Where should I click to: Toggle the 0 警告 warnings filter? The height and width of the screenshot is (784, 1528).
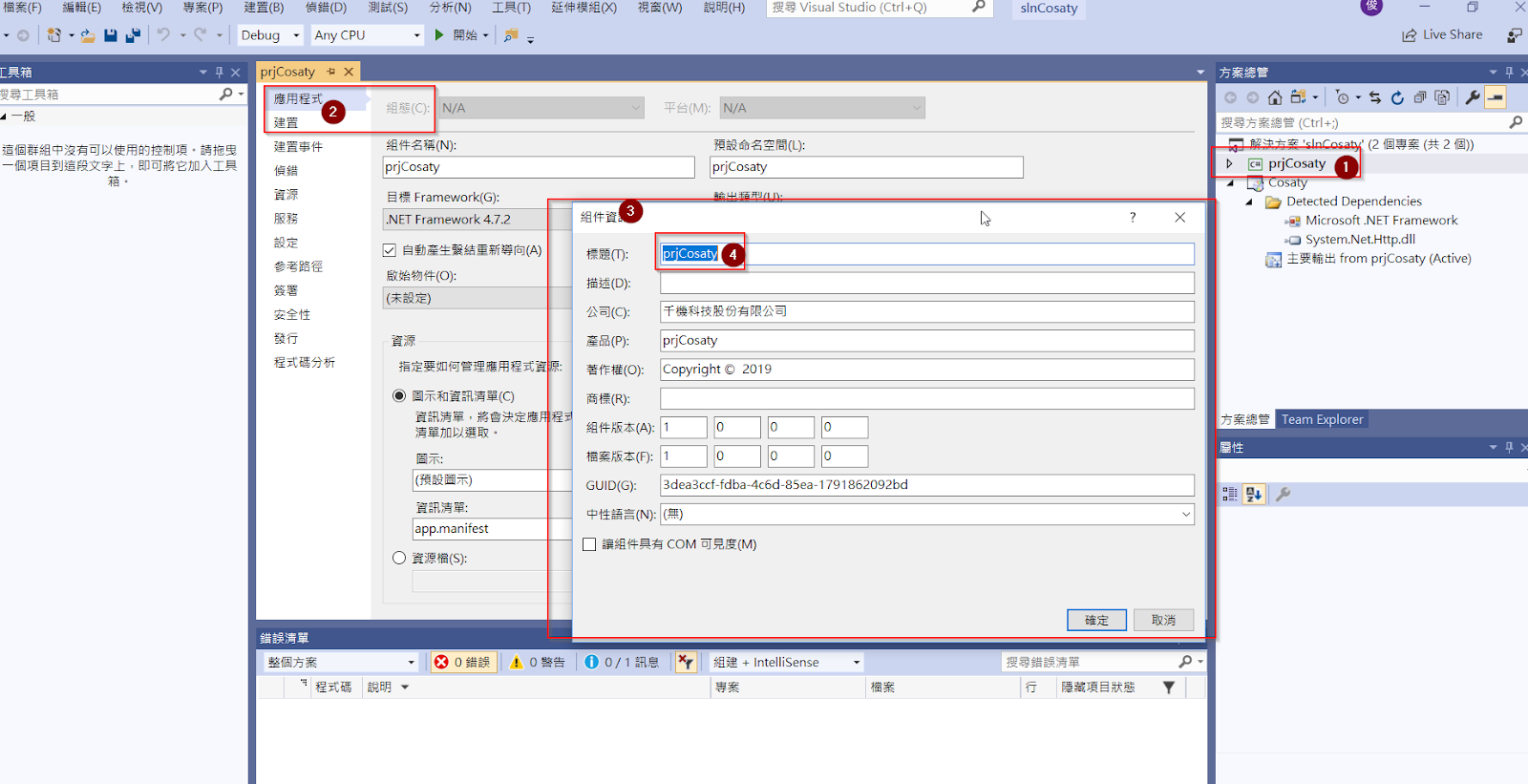(539, 662)
